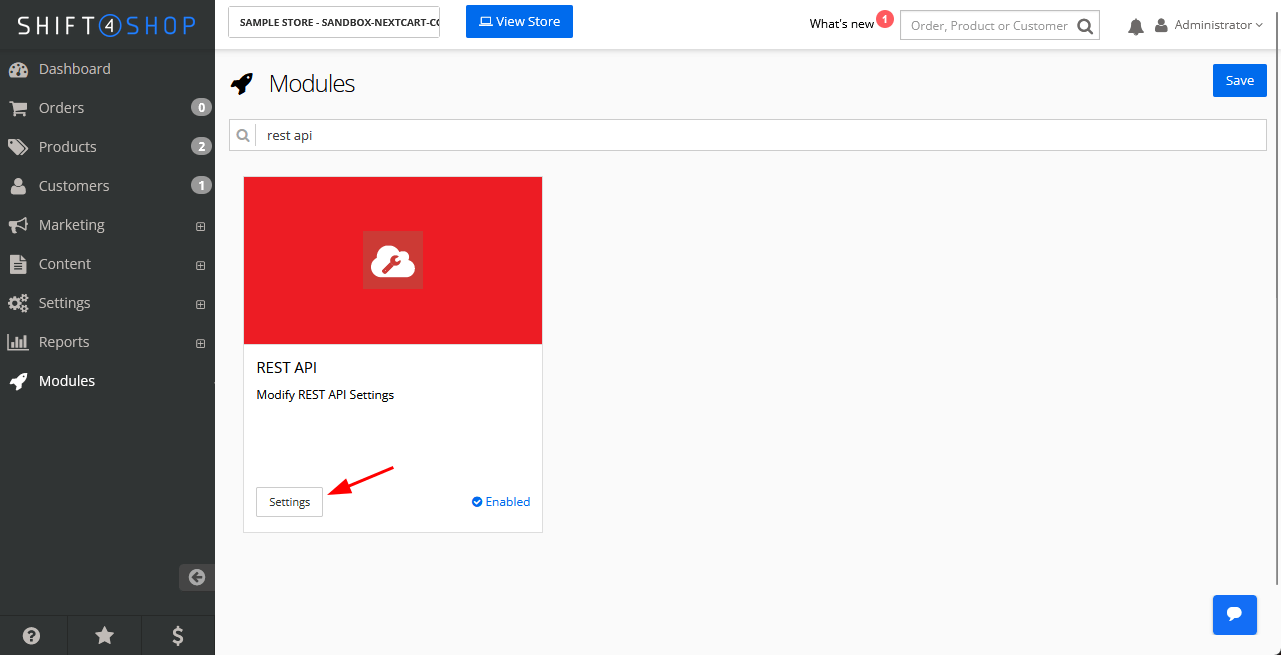Click the module search magnifier icon
1281x655 pixels.
pos(243,135)
